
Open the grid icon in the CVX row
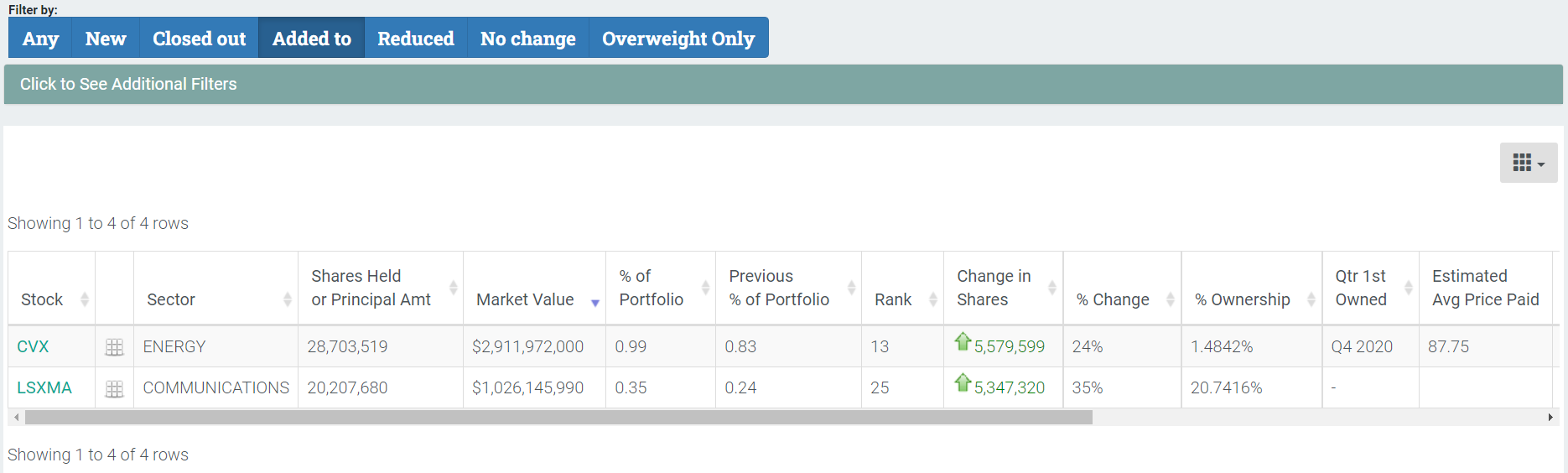point(114,347)
